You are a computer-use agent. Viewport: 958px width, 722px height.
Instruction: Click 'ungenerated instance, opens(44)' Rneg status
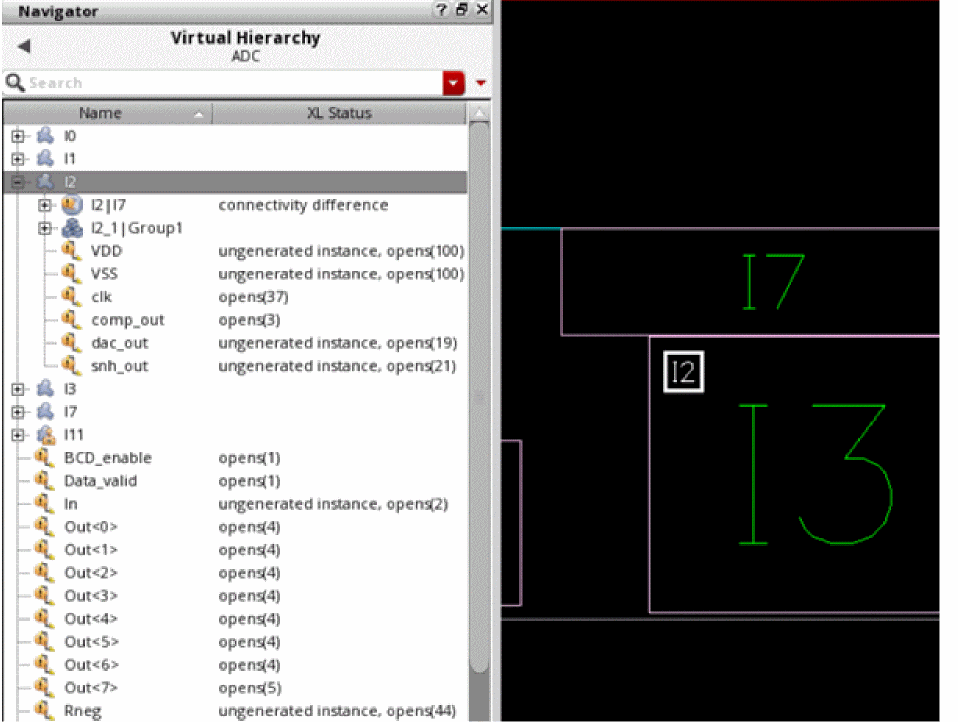coord(337,712)
